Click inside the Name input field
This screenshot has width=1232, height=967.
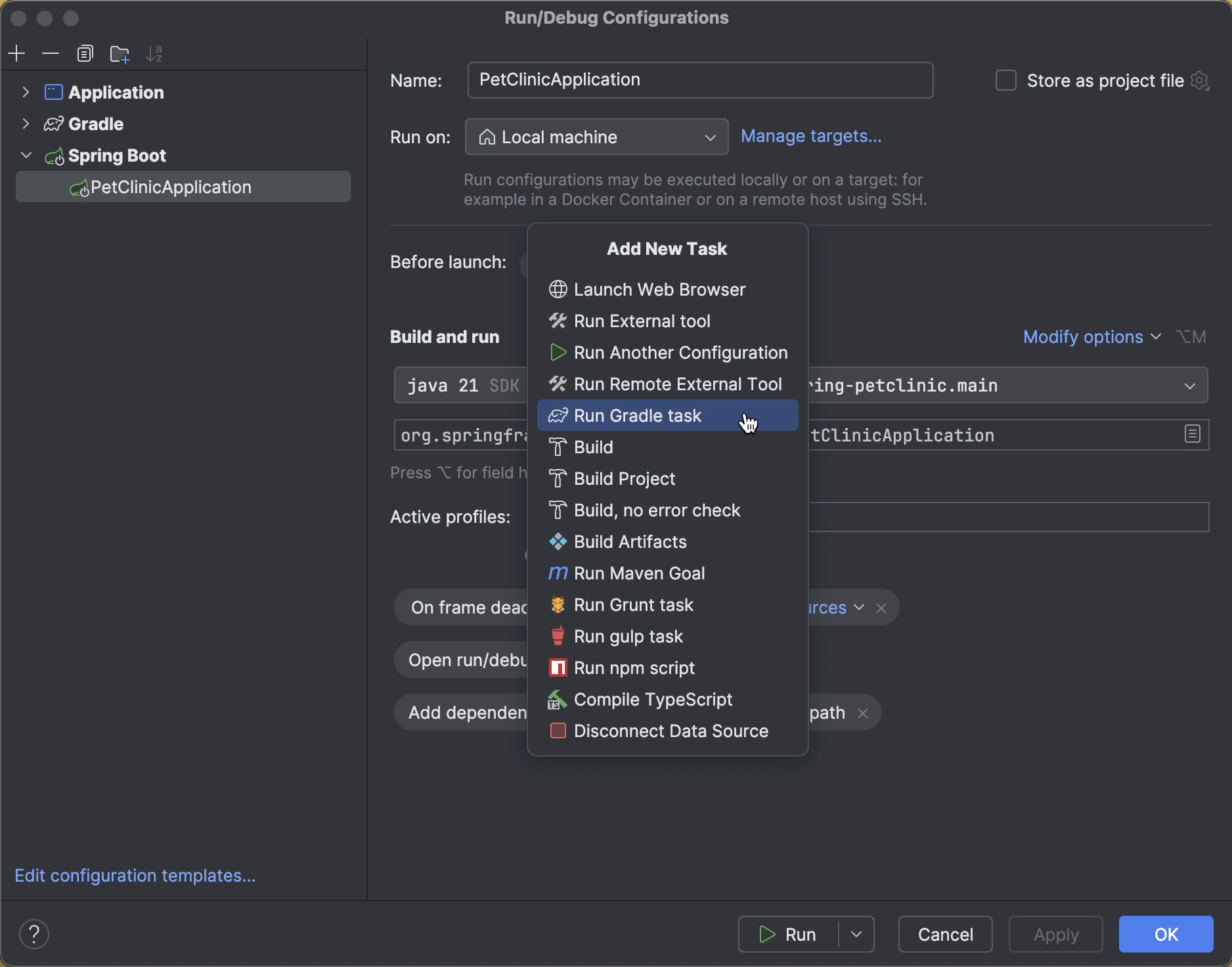point(699,80)
